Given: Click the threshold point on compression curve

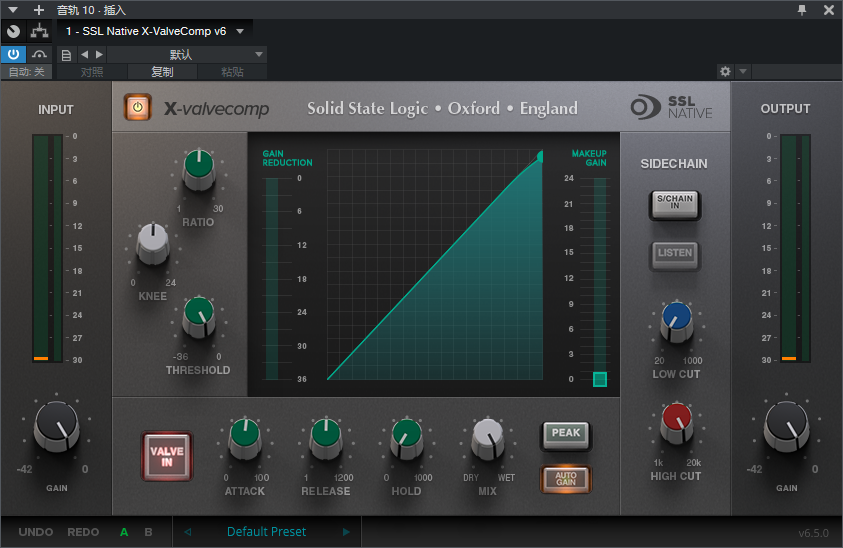Looking at the screenshot, I should click(540, 156).
